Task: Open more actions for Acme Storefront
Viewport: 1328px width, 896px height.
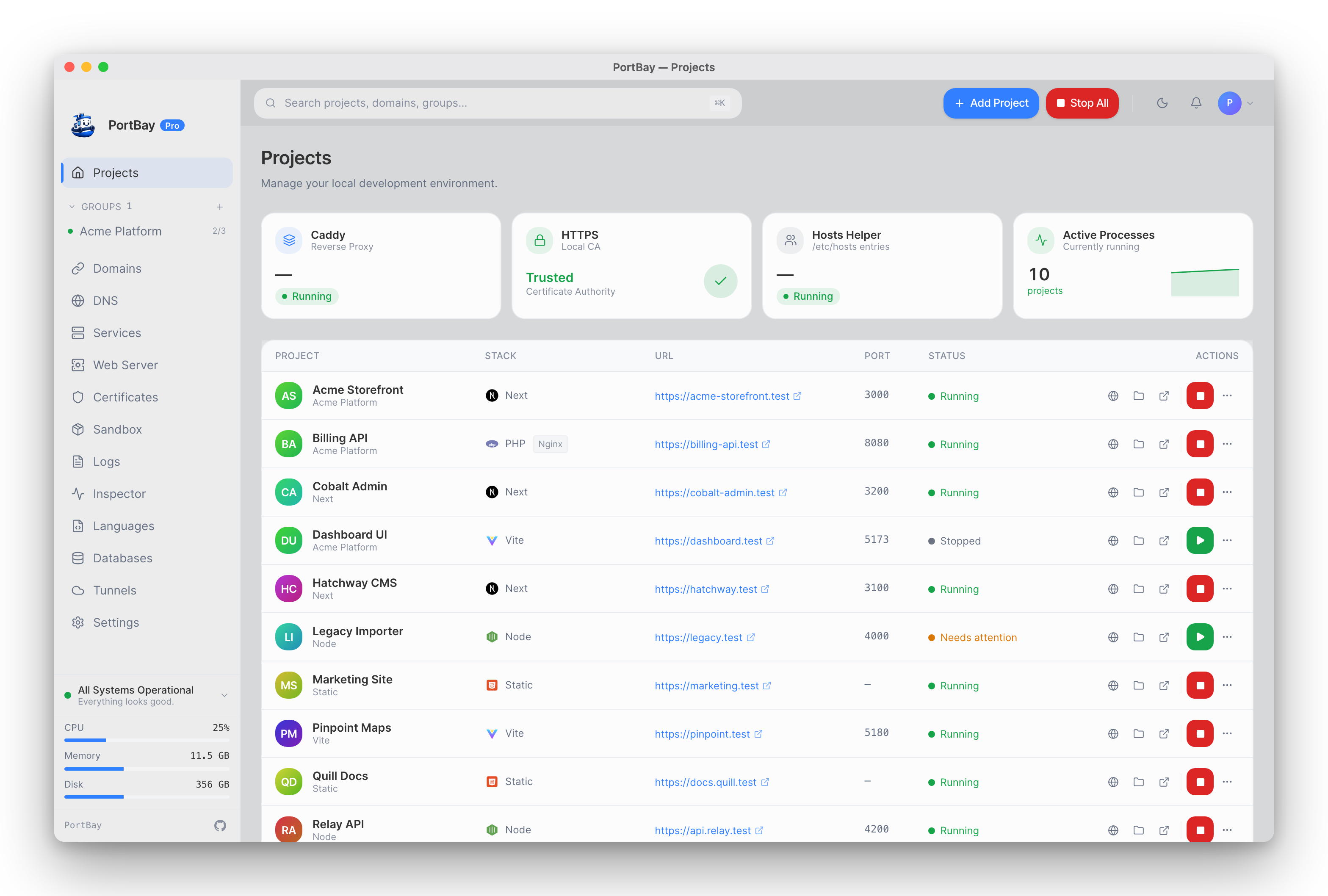Action: [1227, 395]
